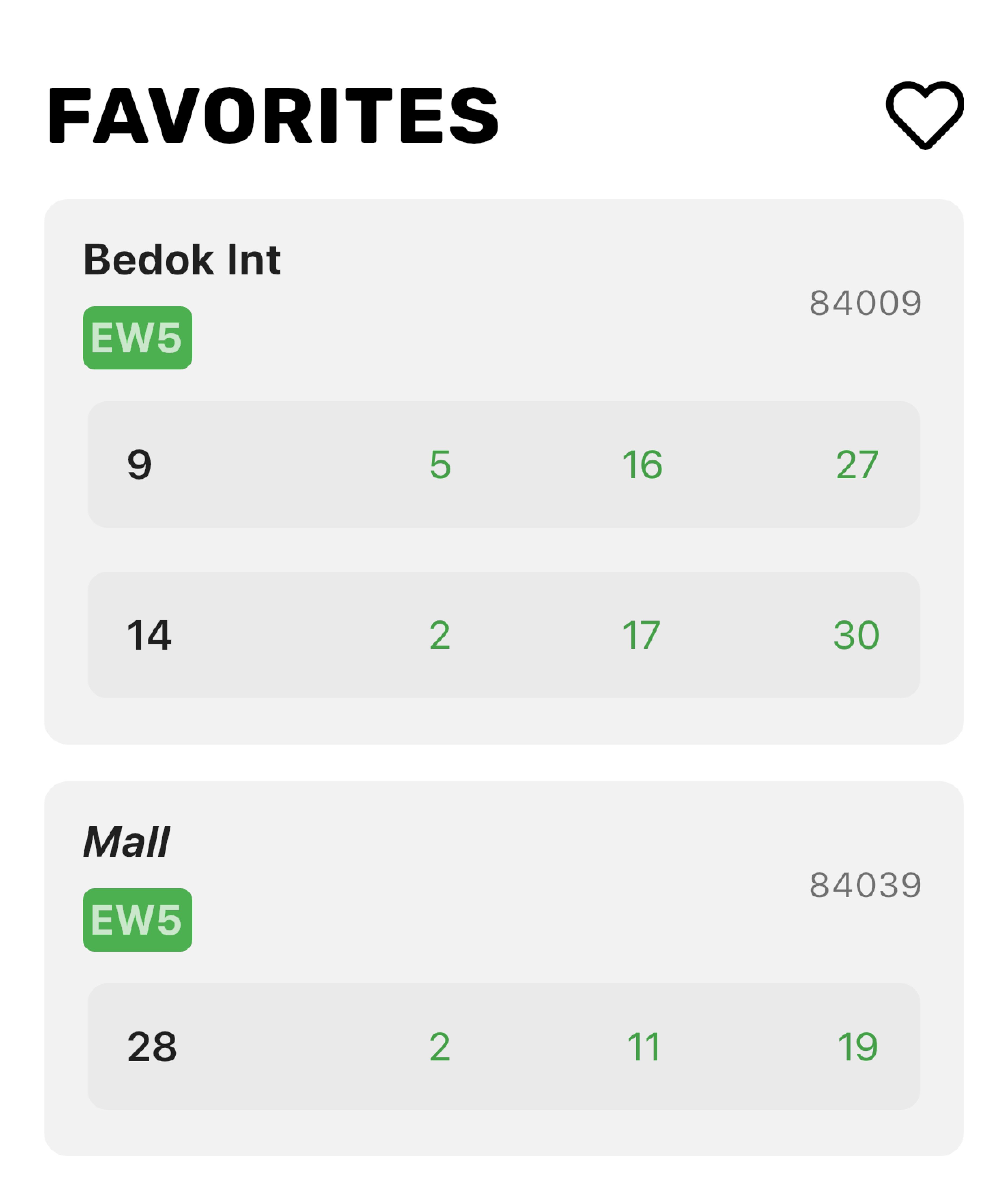This screenshot has height=1179, width=1008.
Task: Click the EW5 badge under Mall
Action: 137,919
